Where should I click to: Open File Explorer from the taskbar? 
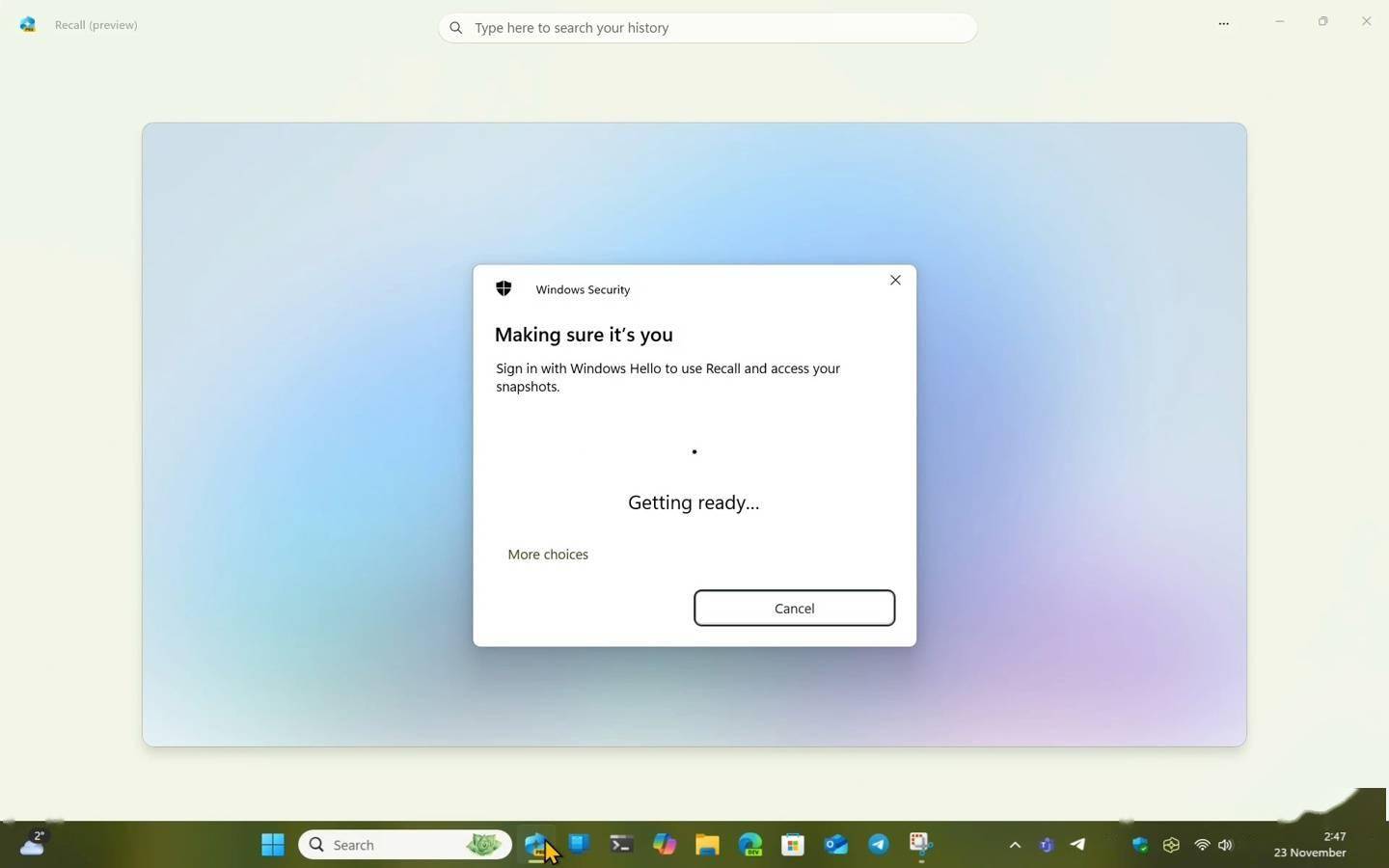[707, 845]
